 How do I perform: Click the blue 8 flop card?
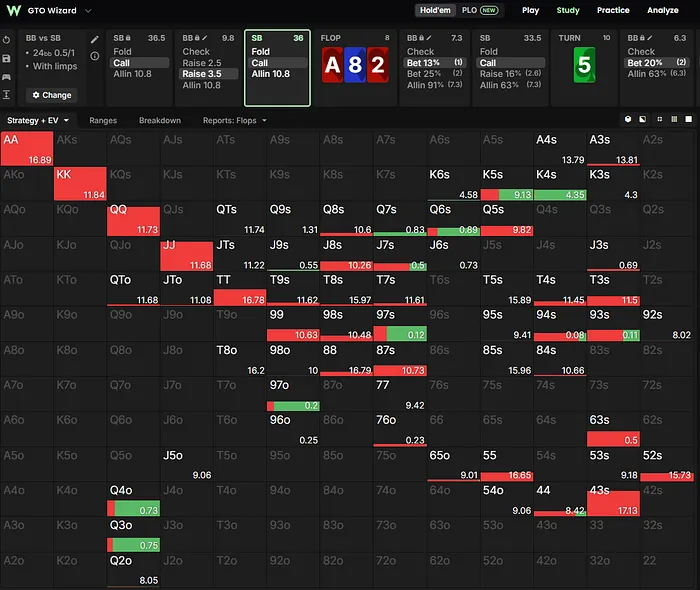click(x=355, y=65)
